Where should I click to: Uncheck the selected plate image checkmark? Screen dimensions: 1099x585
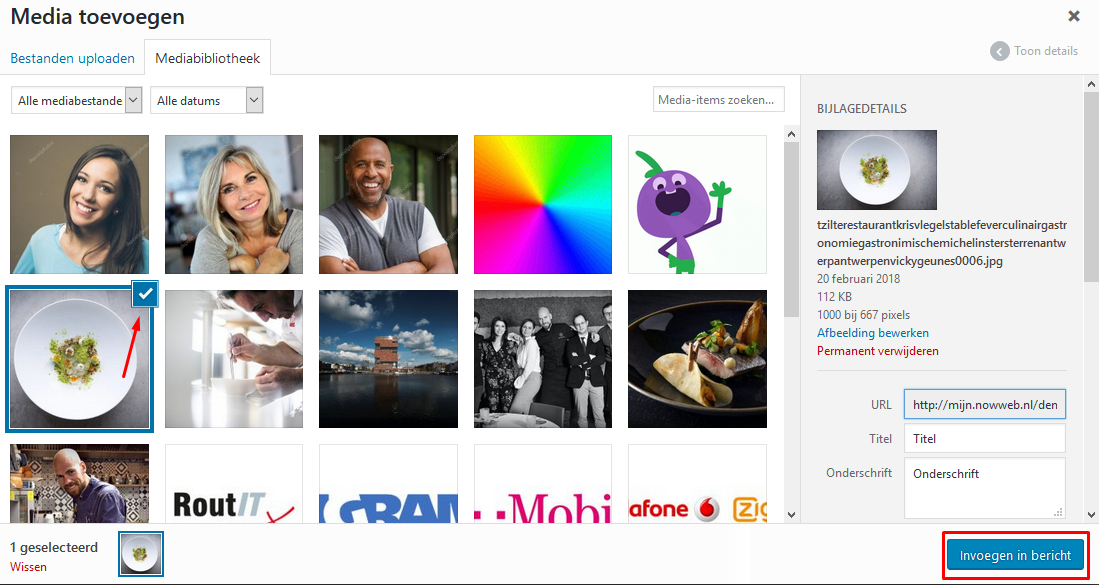tap(145, 295)
